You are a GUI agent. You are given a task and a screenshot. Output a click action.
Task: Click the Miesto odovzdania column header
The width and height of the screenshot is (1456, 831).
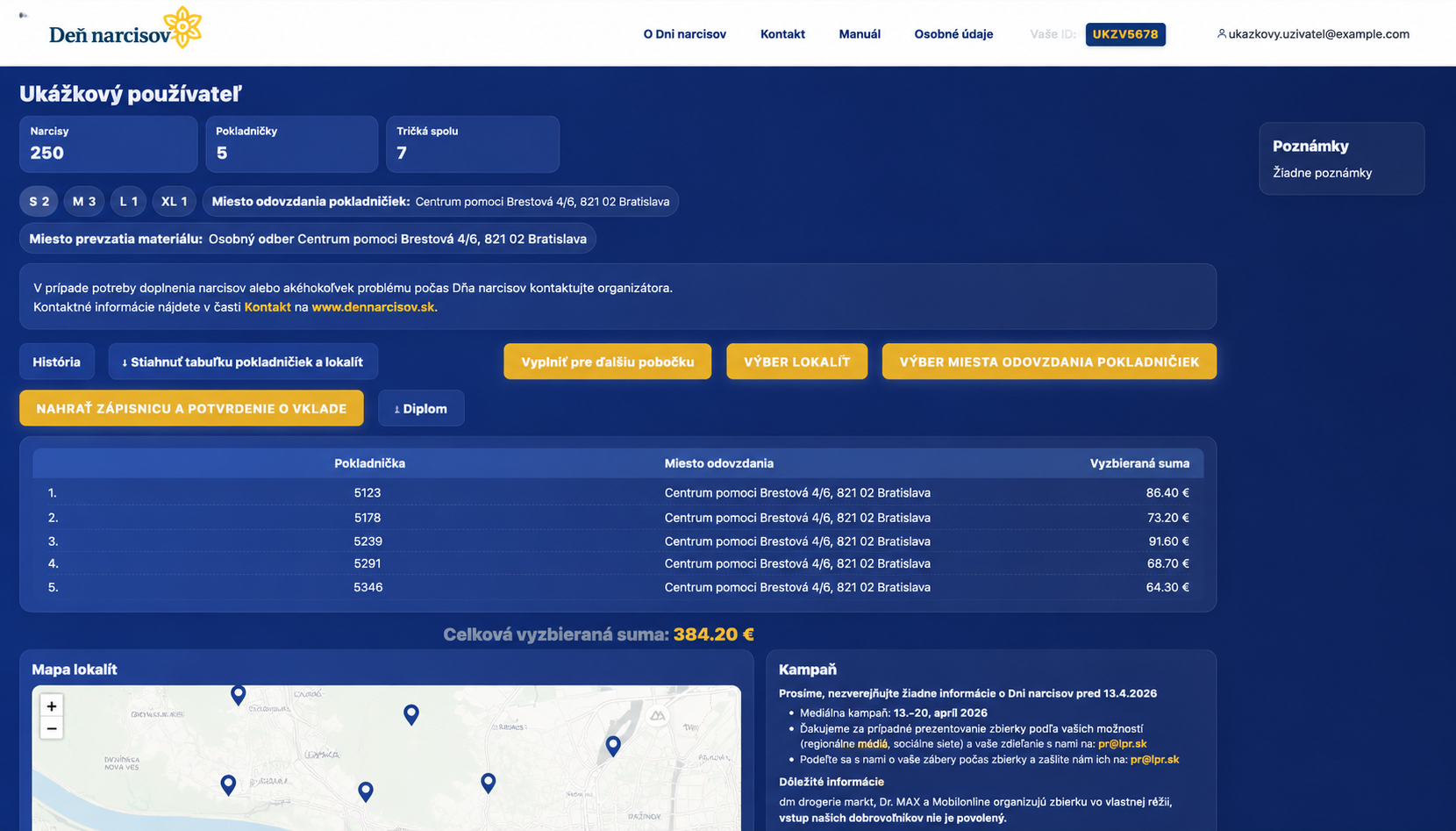click(x=719, y=463)
